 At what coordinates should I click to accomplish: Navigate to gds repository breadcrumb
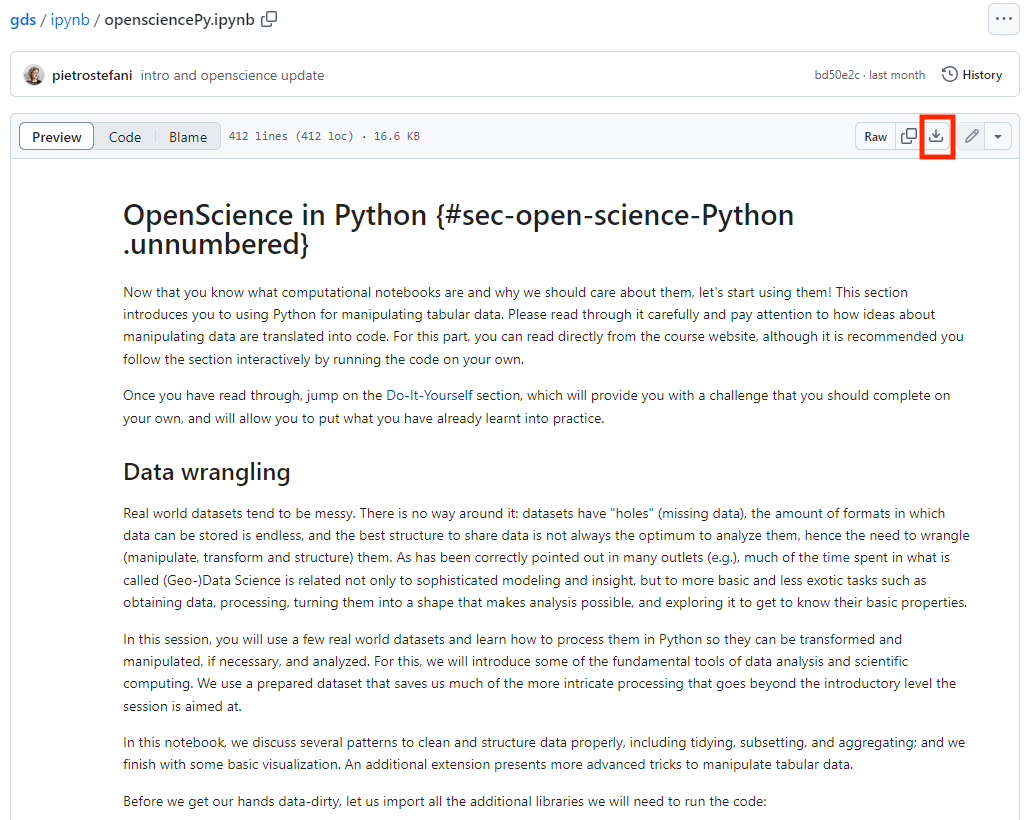(22, 19)
